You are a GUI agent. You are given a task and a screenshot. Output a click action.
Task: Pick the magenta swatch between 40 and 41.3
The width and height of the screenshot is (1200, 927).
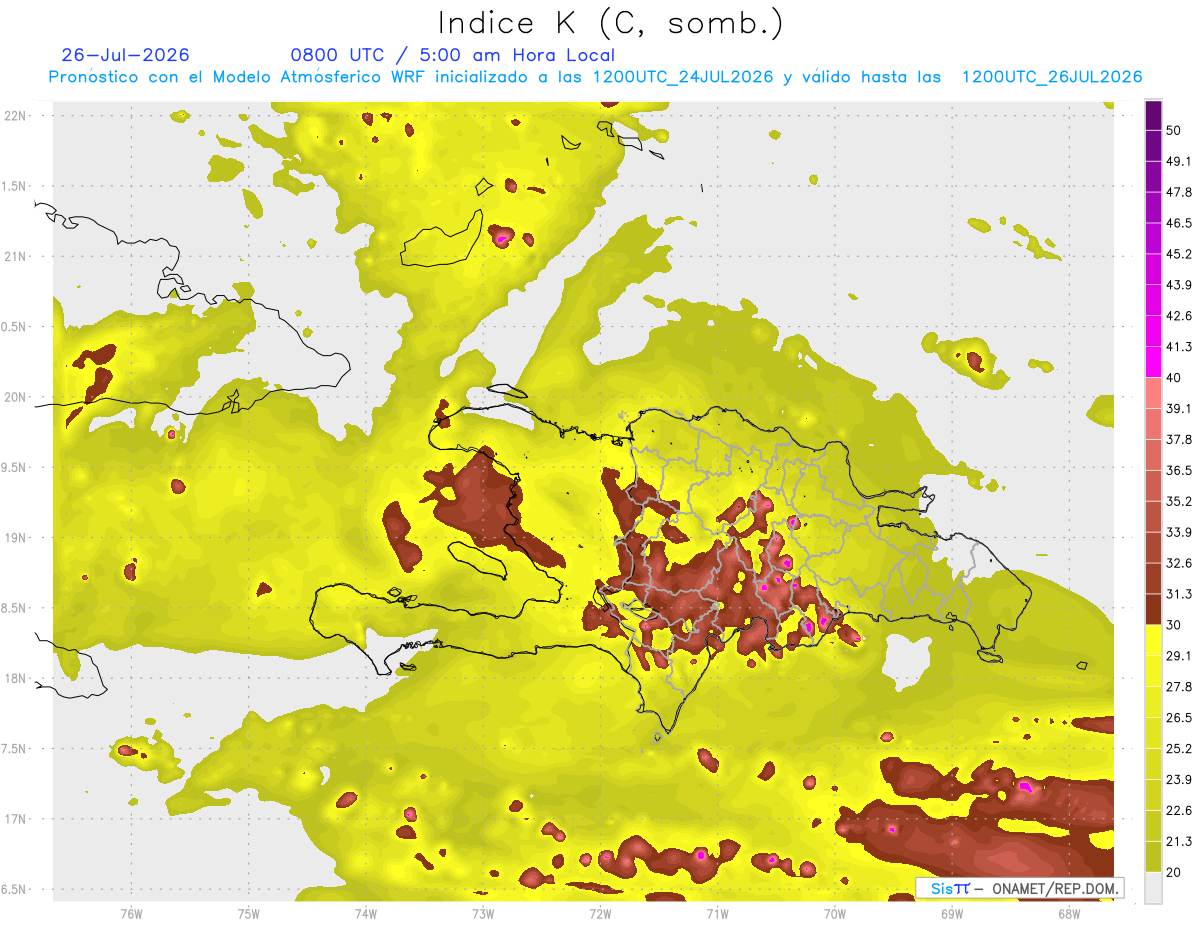point(1153,362)
